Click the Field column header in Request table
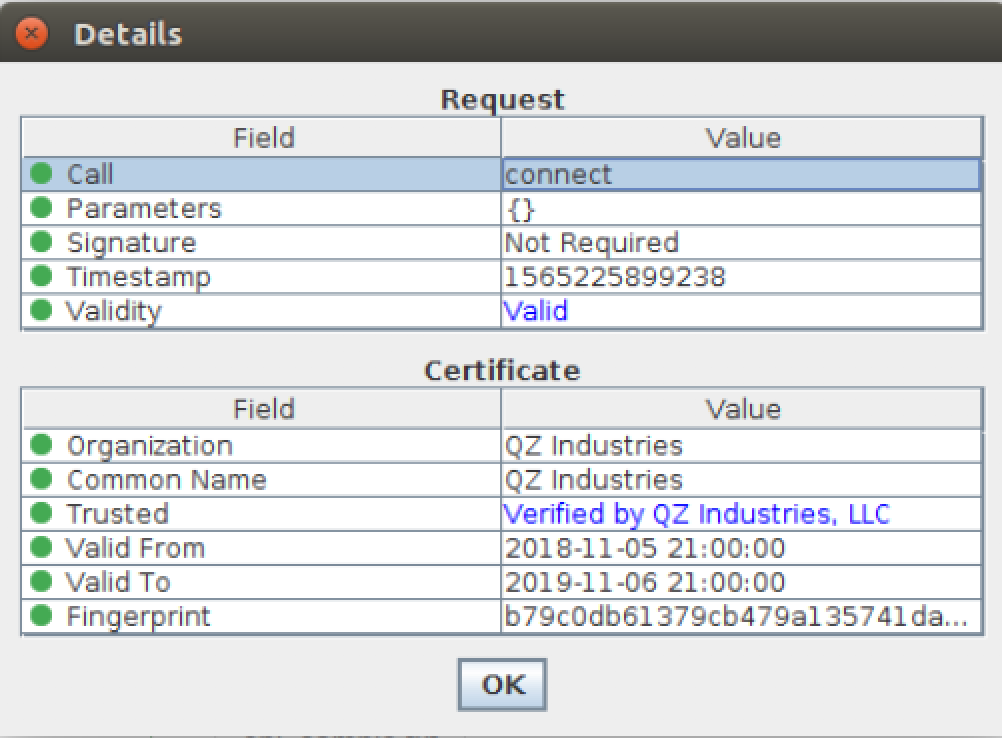This screenshot has width=1002, height=738. point(263,137)
